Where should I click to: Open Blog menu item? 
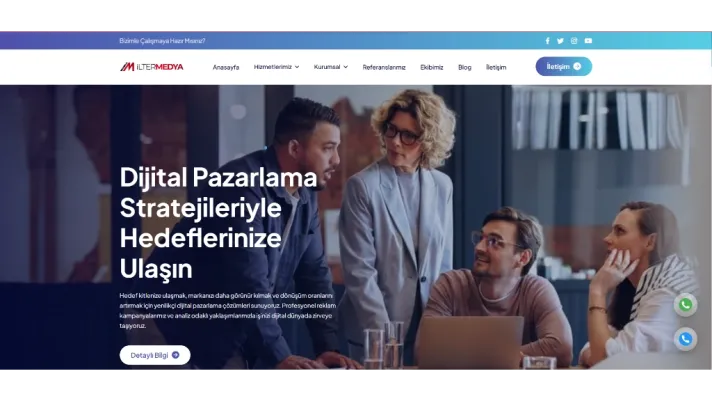(465, 67)
